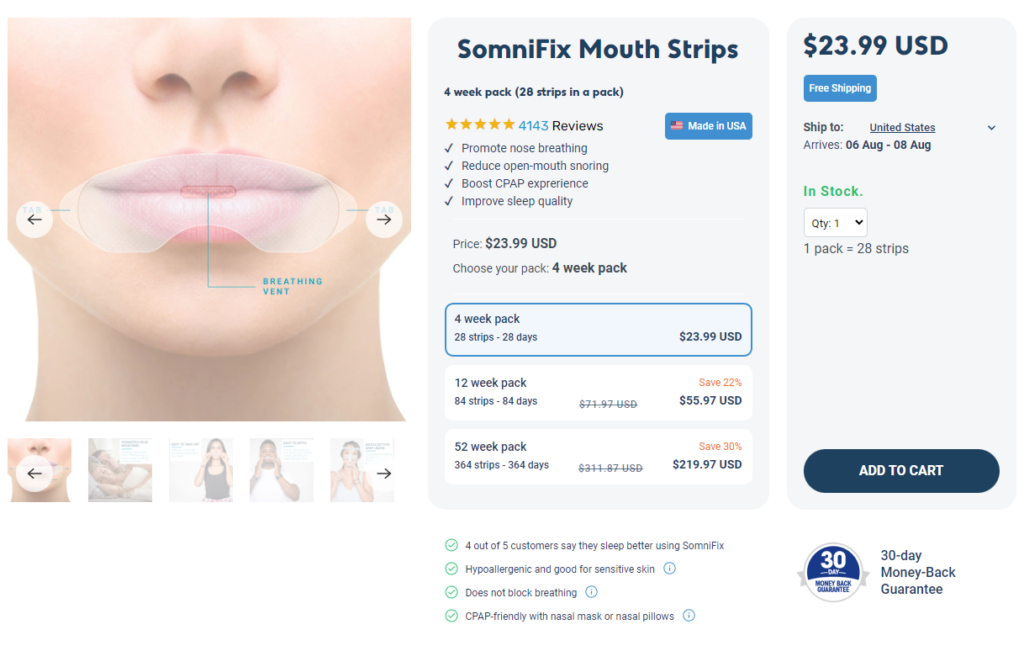Show previous product image with left arrow
The height and width of the screenshot is (651, 1024).
coord(35,219)
